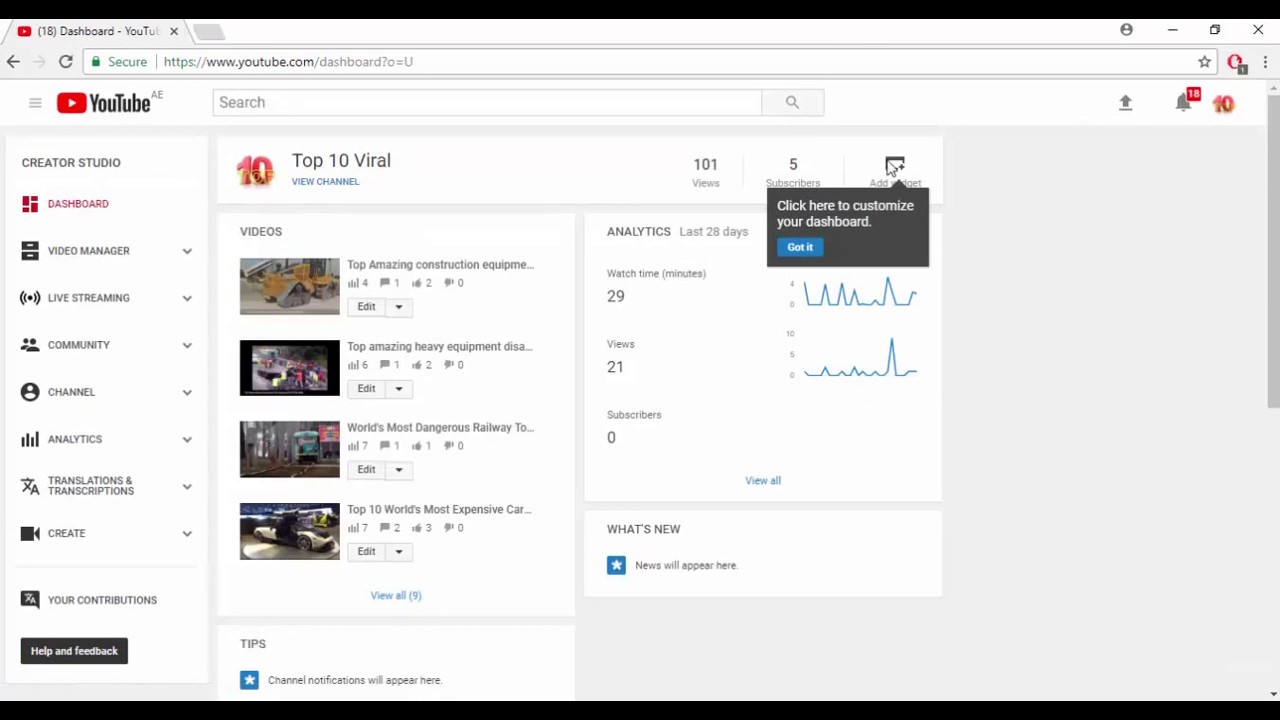Click the Your Contributions translate icon
Screen dimensions: 1280x720
(x=30, y=600)
